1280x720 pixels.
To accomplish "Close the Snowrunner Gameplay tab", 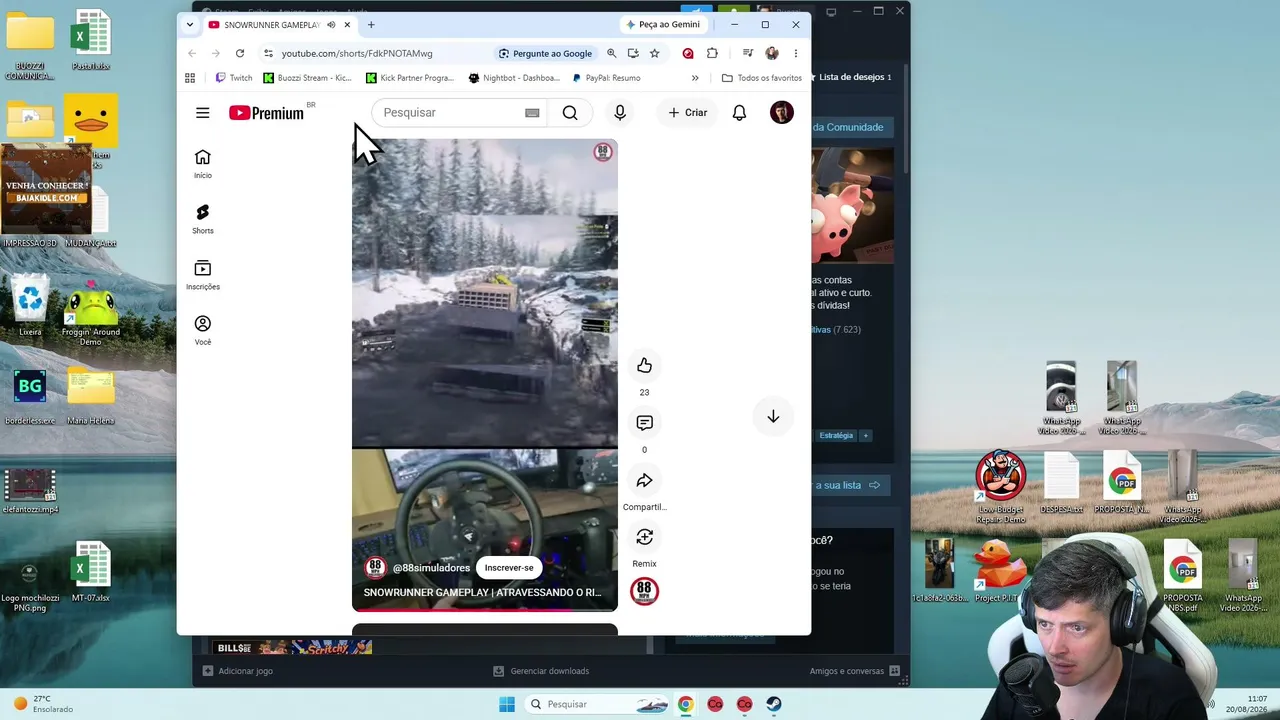I will point(347,25).
